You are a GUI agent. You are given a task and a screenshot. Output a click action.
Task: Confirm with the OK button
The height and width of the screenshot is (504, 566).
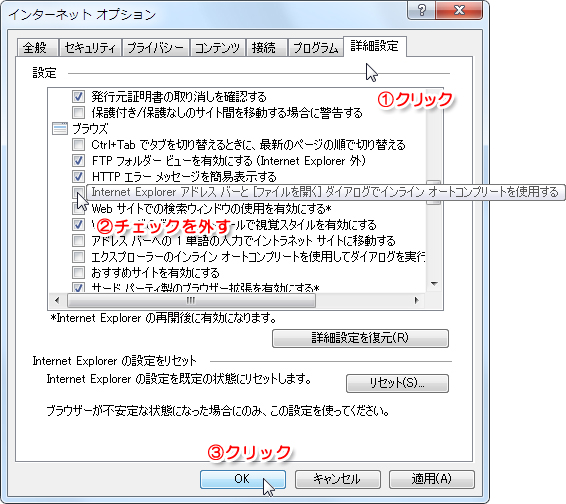coord(243,479)
